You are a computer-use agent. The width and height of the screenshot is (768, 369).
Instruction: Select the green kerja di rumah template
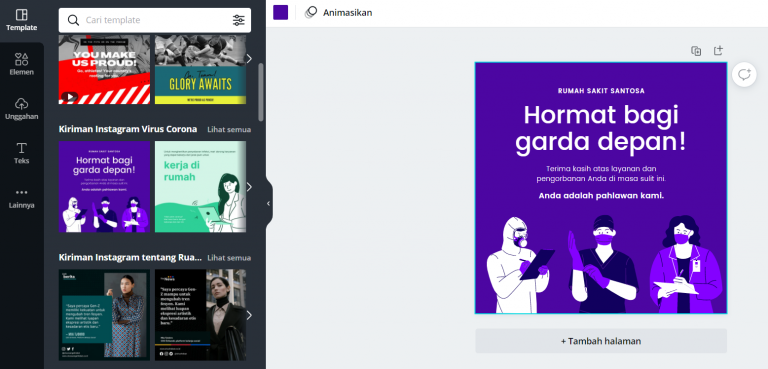pos(200,187)
